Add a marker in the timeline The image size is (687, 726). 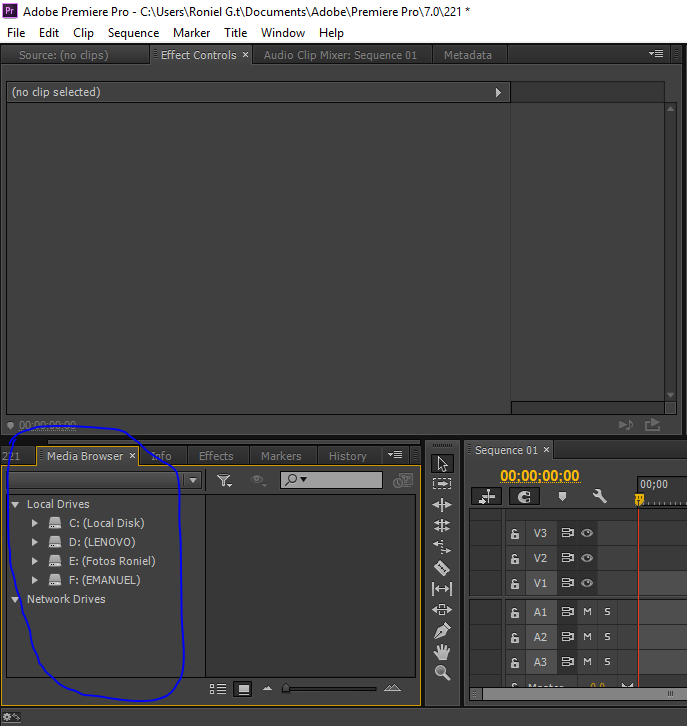tap(562, 497)
